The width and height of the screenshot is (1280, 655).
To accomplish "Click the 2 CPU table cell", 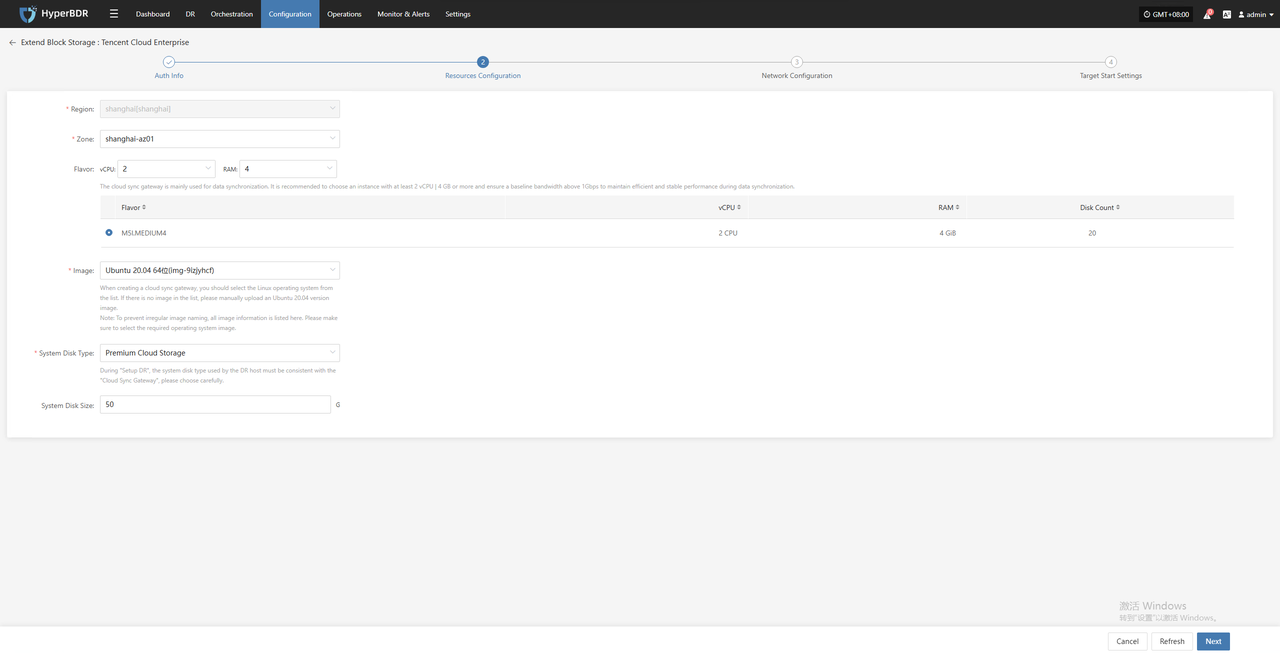I will point(728,233).
